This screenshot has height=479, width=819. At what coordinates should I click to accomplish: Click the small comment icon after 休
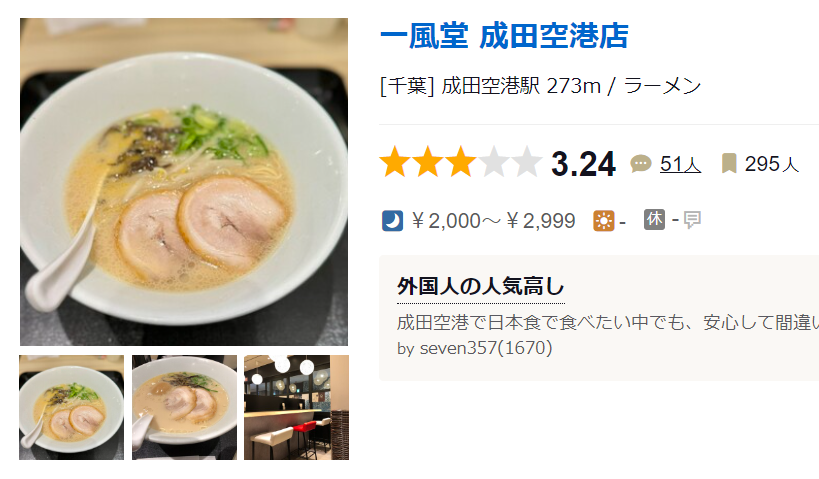click(692, 220)
